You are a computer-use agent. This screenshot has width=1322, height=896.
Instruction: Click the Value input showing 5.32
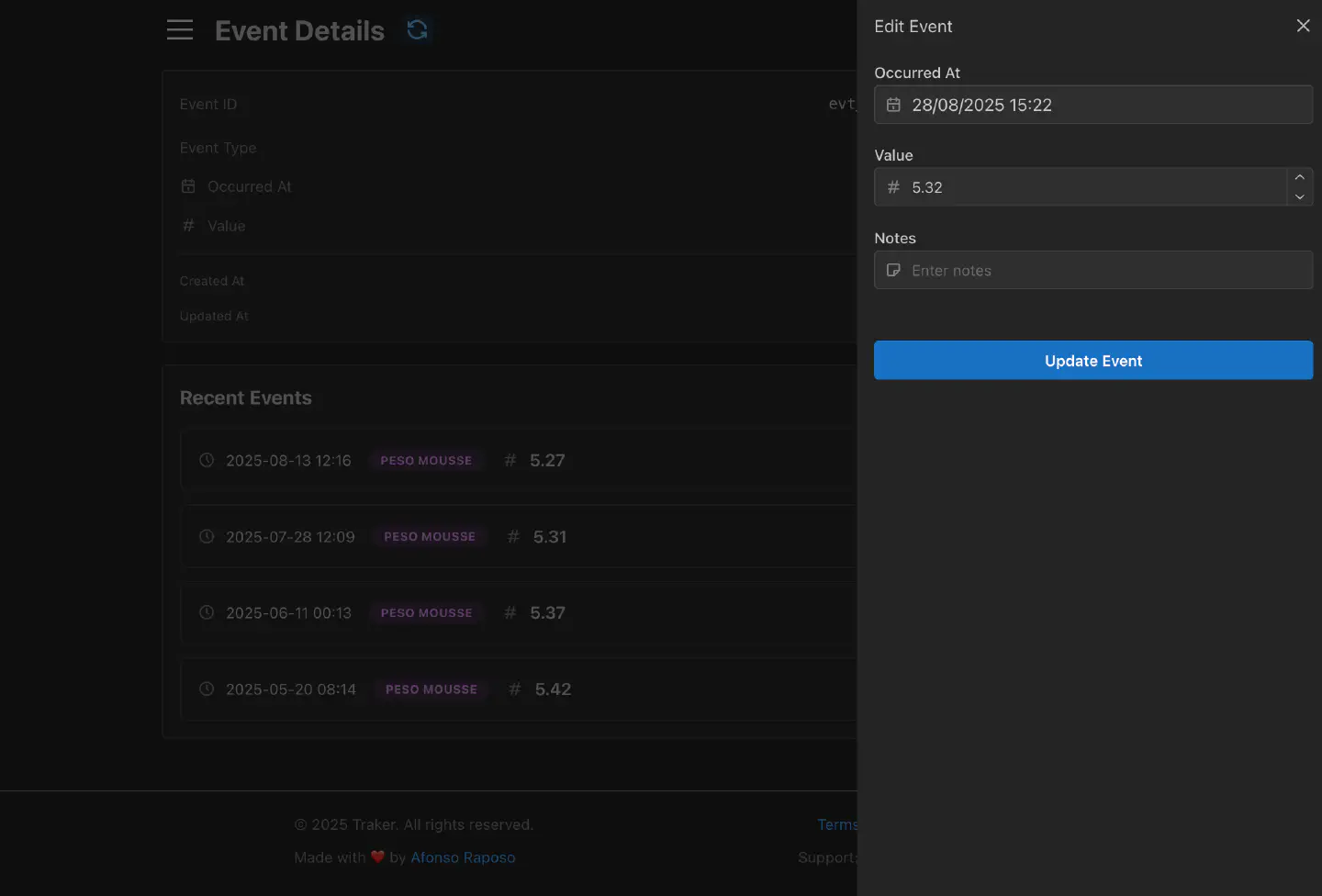point(1081,187)
